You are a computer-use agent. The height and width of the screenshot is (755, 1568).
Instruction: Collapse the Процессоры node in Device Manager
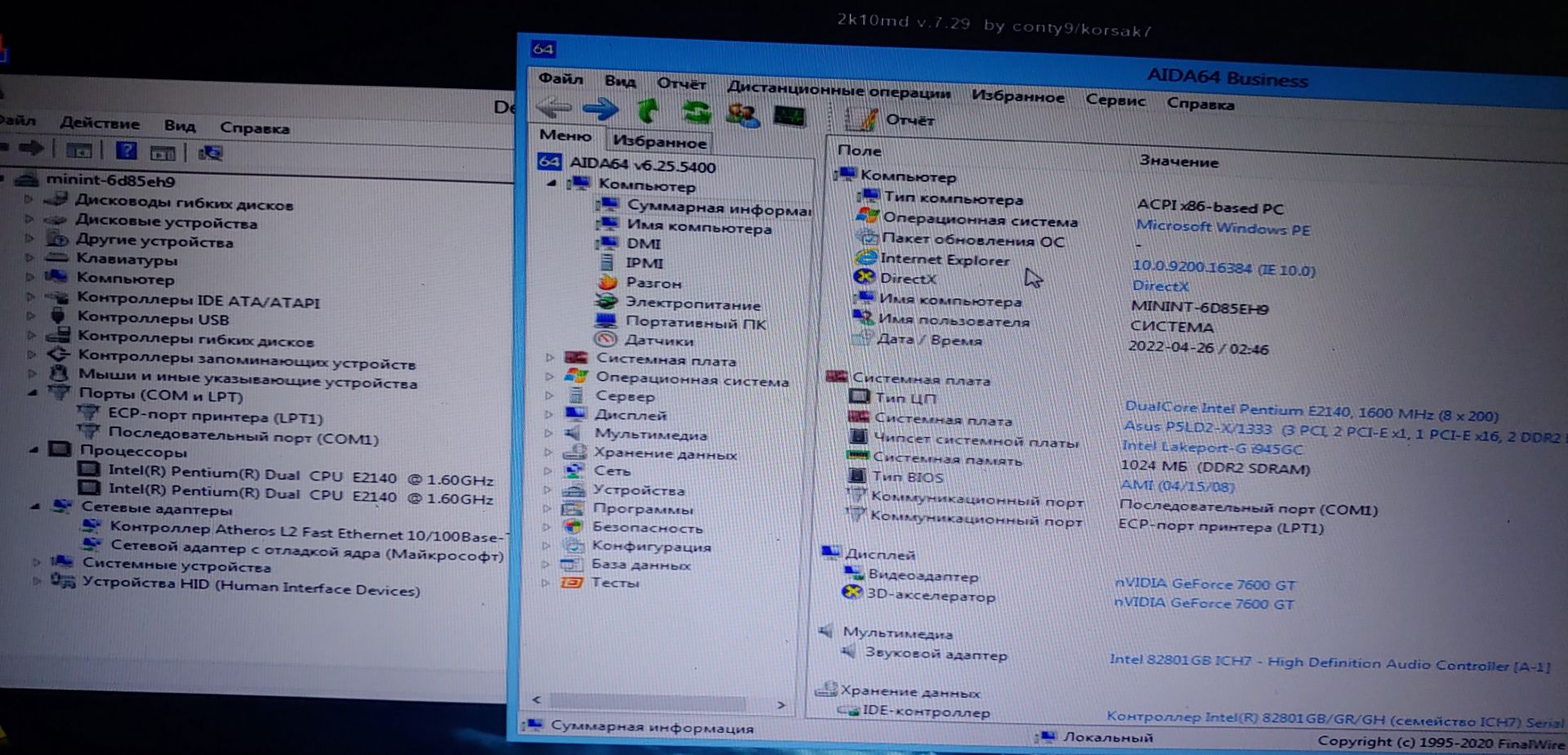coord(34,450)
